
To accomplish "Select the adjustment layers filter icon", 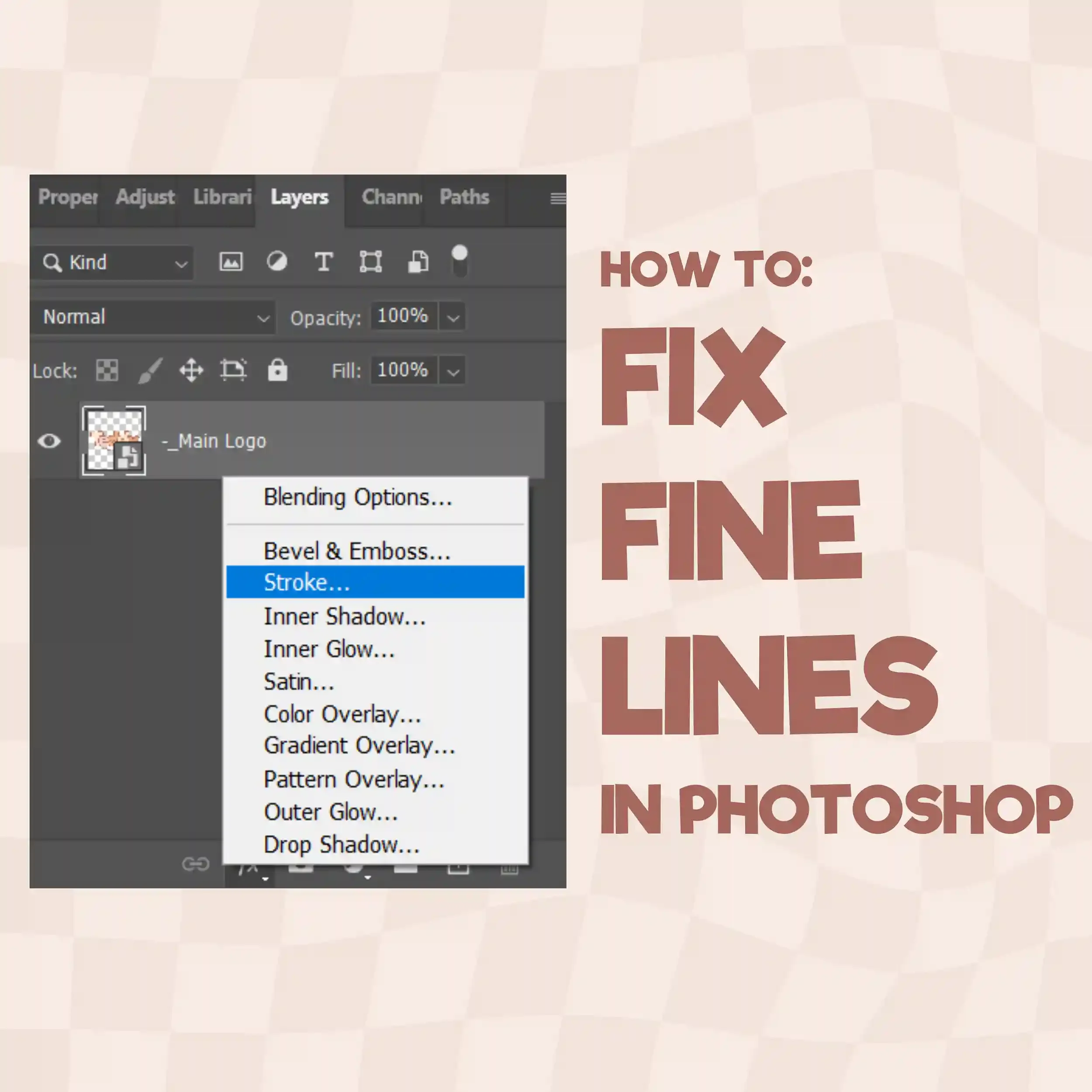I will 276,262.
